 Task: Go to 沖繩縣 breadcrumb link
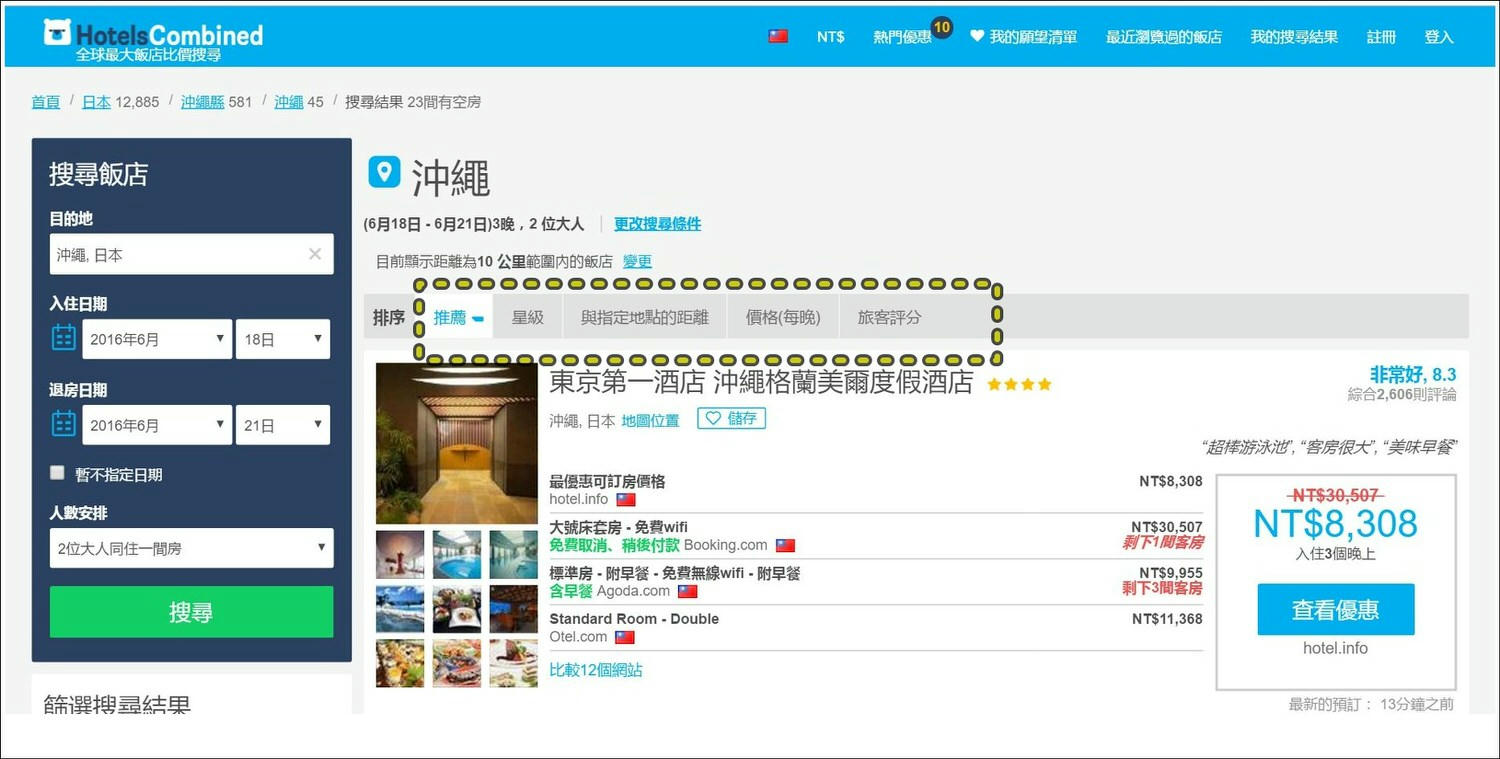click(203, 102)
